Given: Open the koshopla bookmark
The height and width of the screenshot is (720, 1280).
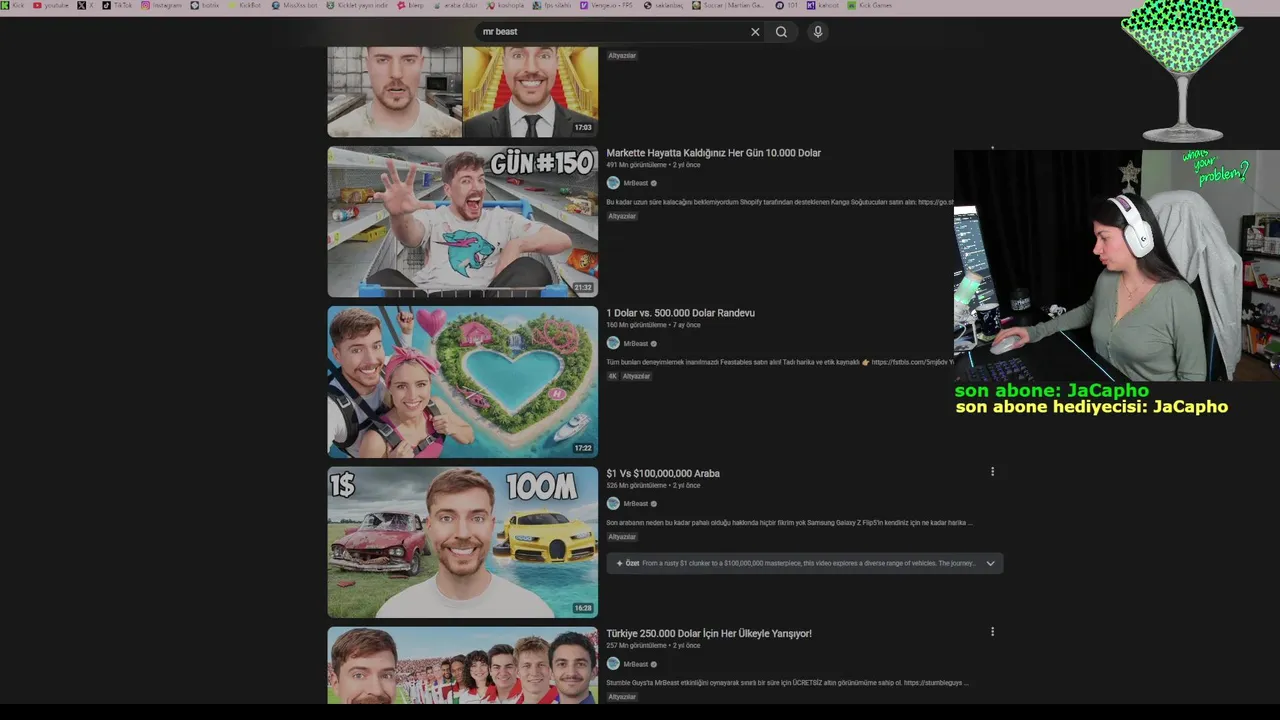Looking at the screenshot, I should pos(505,5).
